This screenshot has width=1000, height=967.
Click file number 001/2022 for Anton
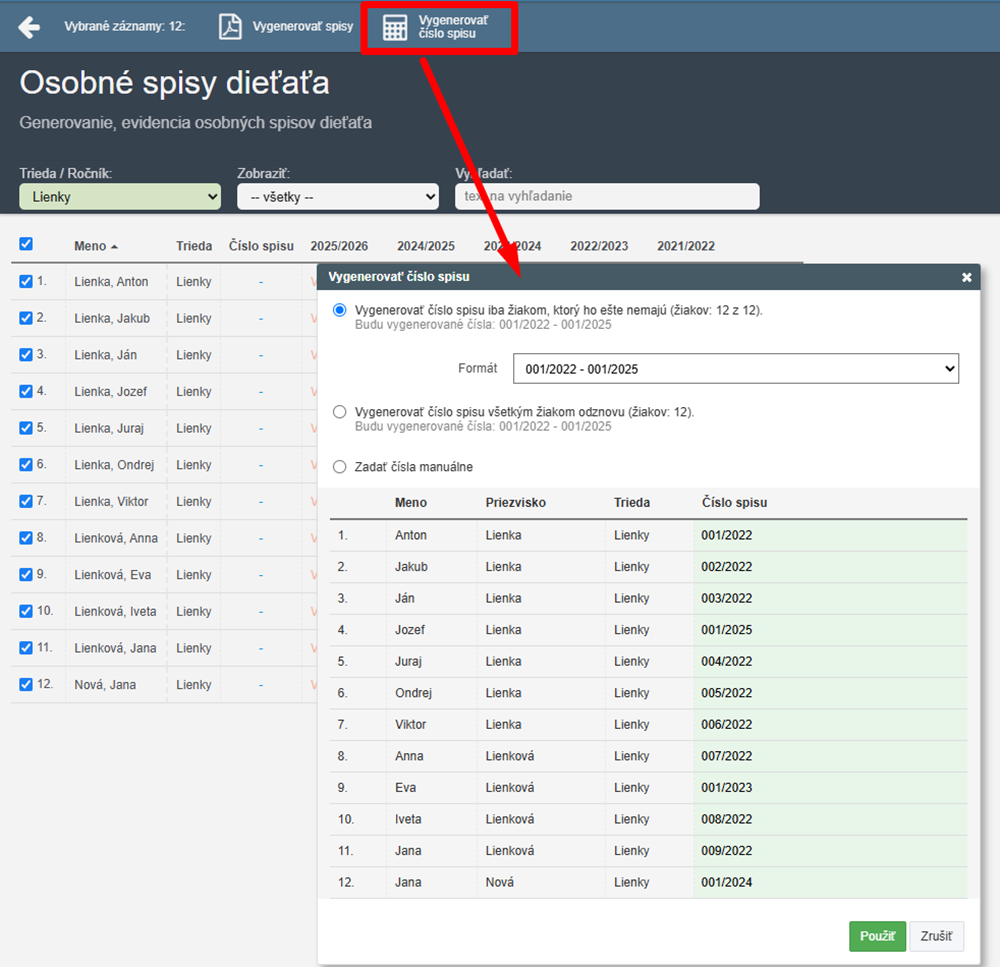[726, 535]
